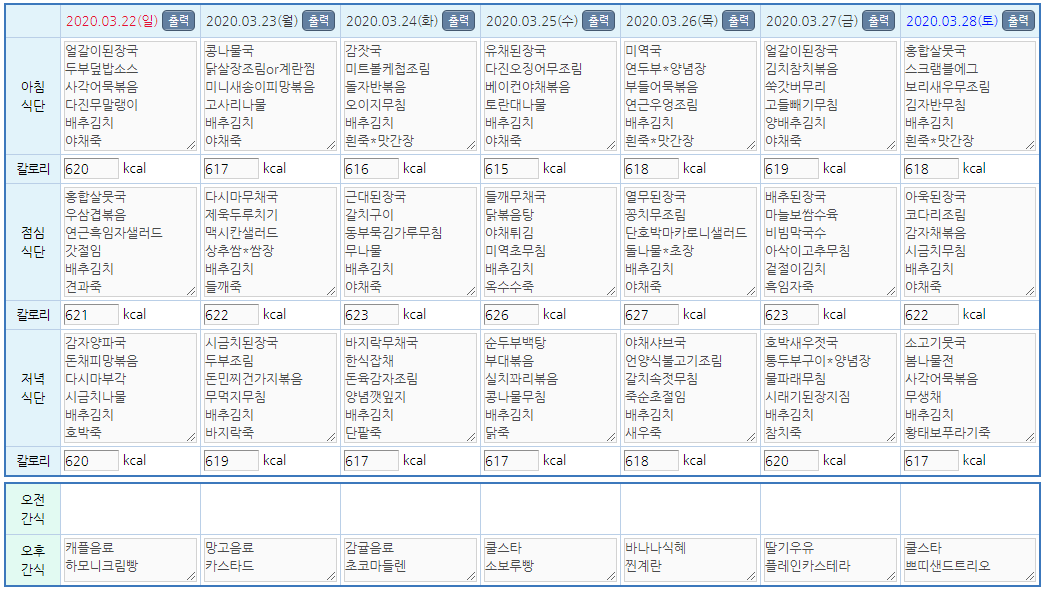Click the 출력 button for 2020.03.27 (금)
The image size is (1045, 590).
[877, 21]
